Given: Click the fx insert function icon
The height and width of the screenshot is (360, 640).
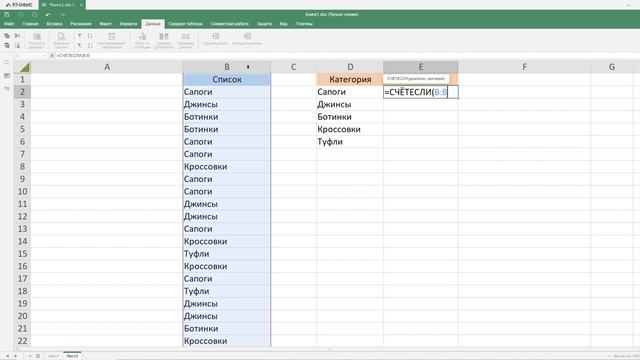Looking at the screenshot, I should pos(52,55).
